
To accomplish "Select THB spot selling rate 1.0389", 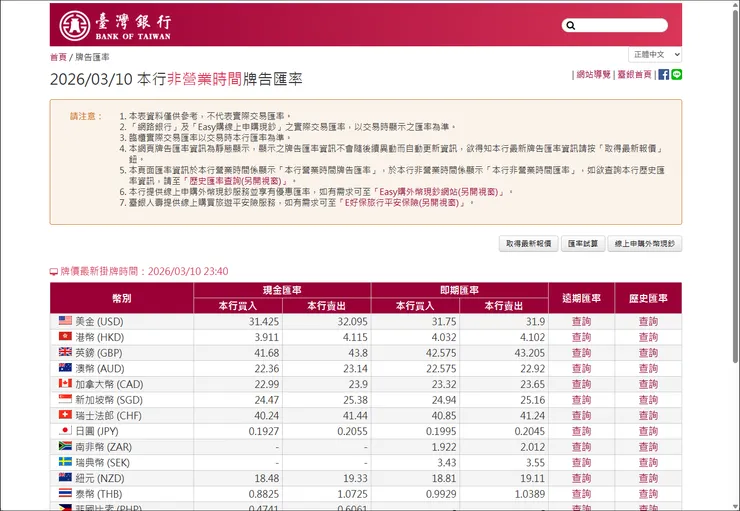I will pyautogui.click(x=530, y=494).
